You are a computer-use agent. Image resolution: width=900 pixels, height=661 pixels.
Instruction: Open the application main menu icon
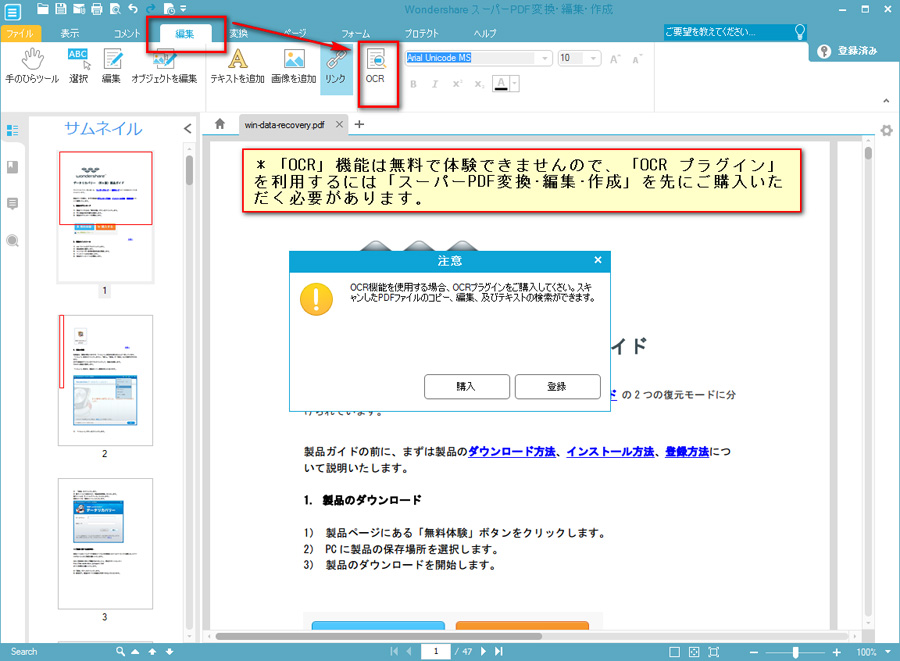(x=12, y=11)
